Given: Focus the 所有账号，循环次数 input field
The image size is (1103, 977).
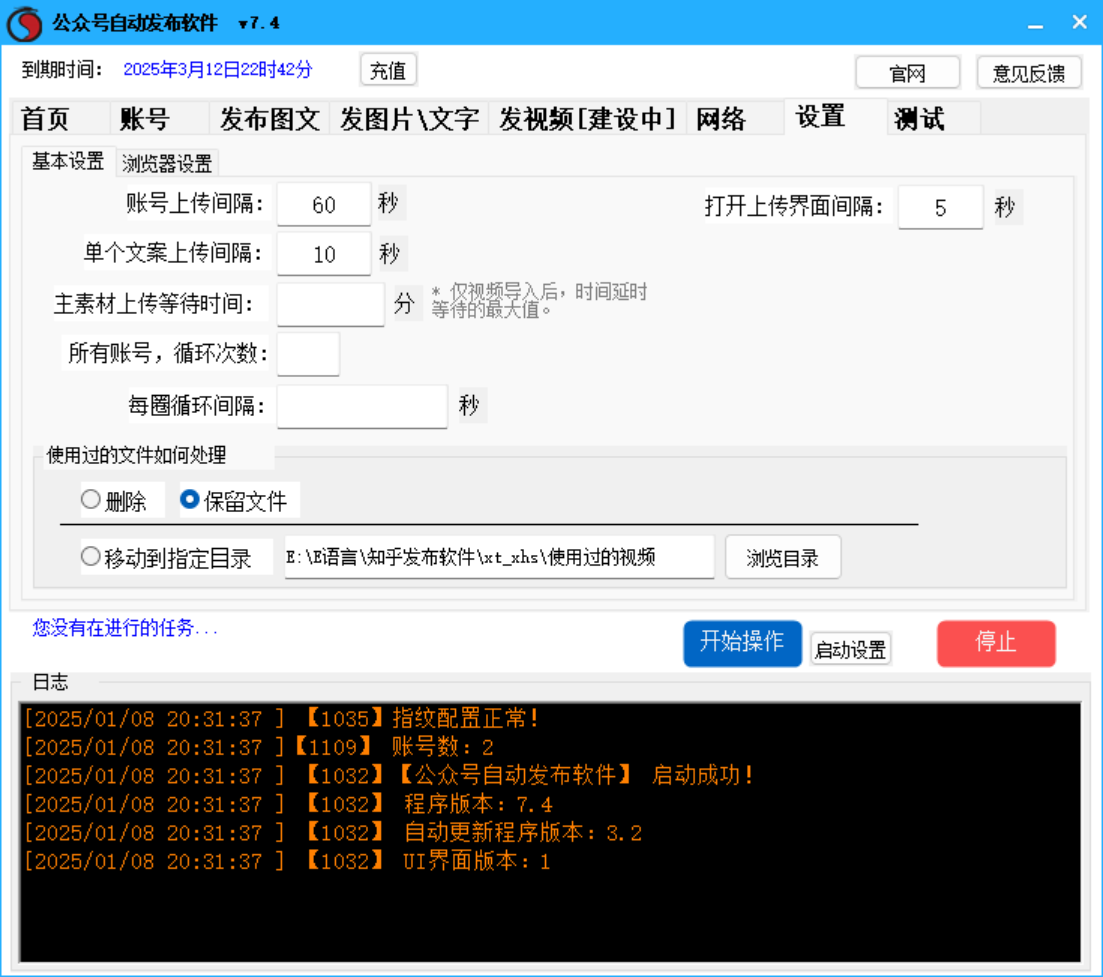Looking at the screenshot, I should coord(308,353).
